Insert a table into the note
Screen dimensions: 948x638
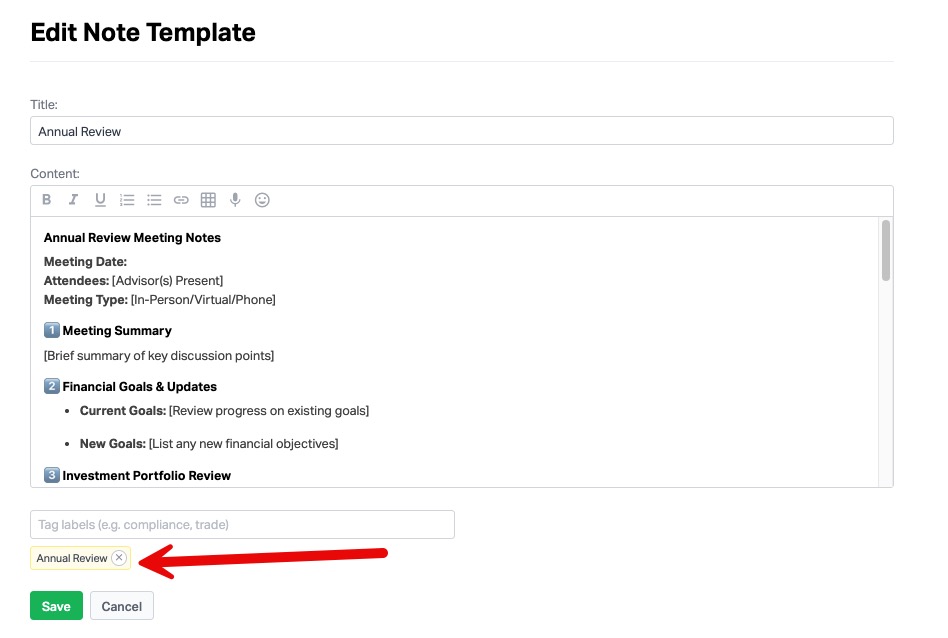point(208,200)
